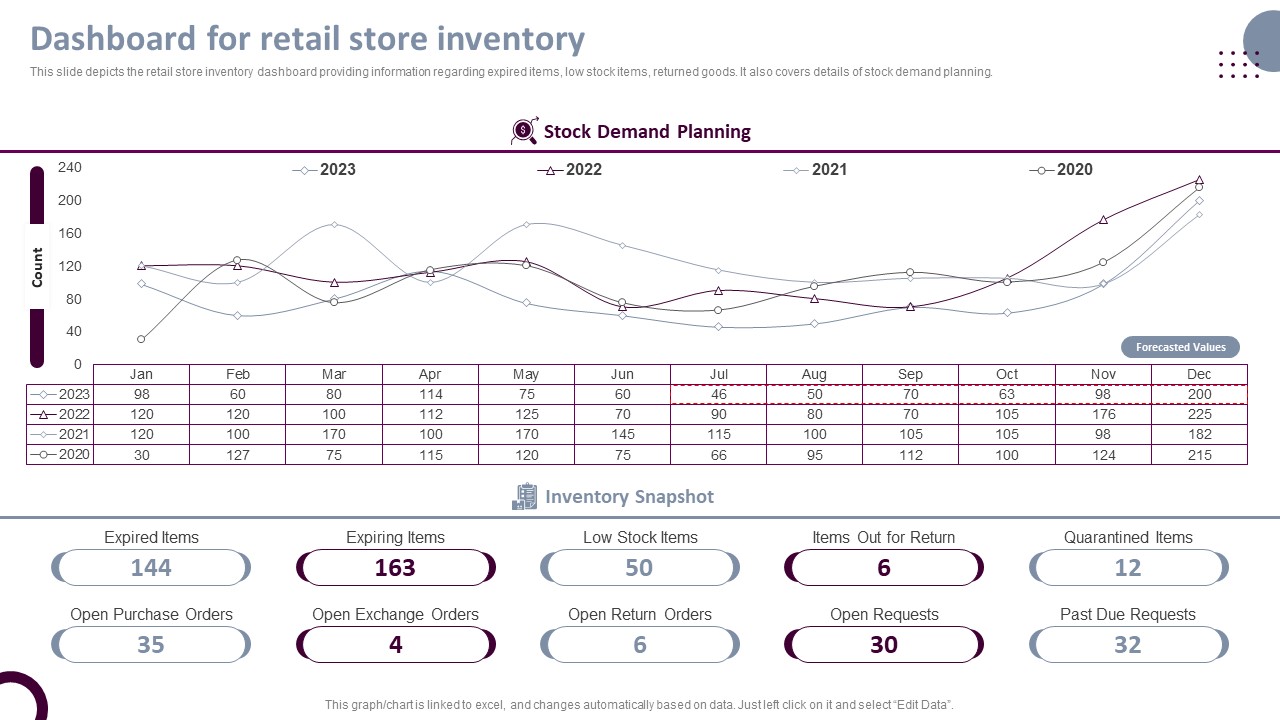Screen dimensions: 1280x720
Task: Click the Stock Demand Planning heading
Action: point(647,131)
